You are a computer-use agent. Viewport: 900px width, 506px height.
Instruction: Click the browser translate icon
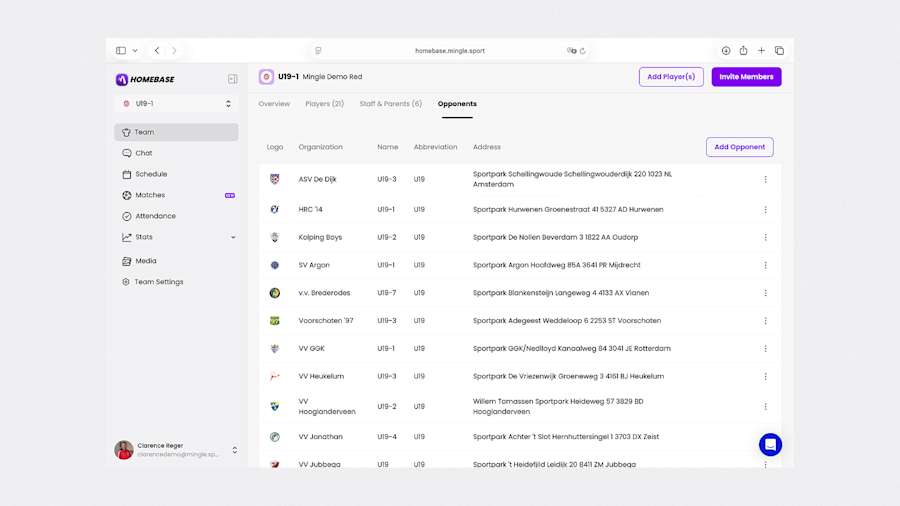pyautogui.click(x=571, y=50)
